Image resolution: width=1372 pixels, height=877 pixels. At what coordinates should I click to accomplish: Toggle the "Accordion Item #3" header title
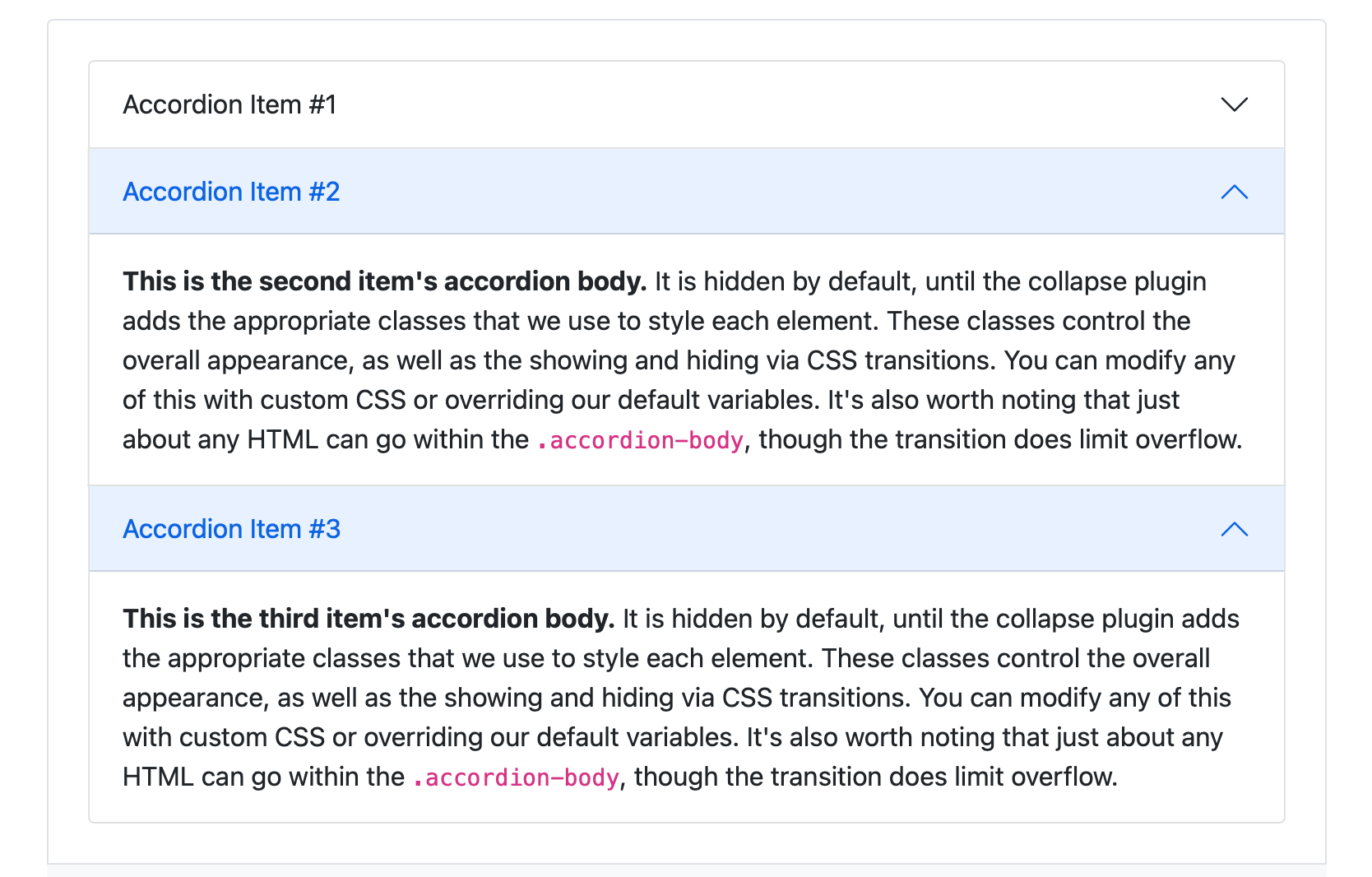(231, 529)
